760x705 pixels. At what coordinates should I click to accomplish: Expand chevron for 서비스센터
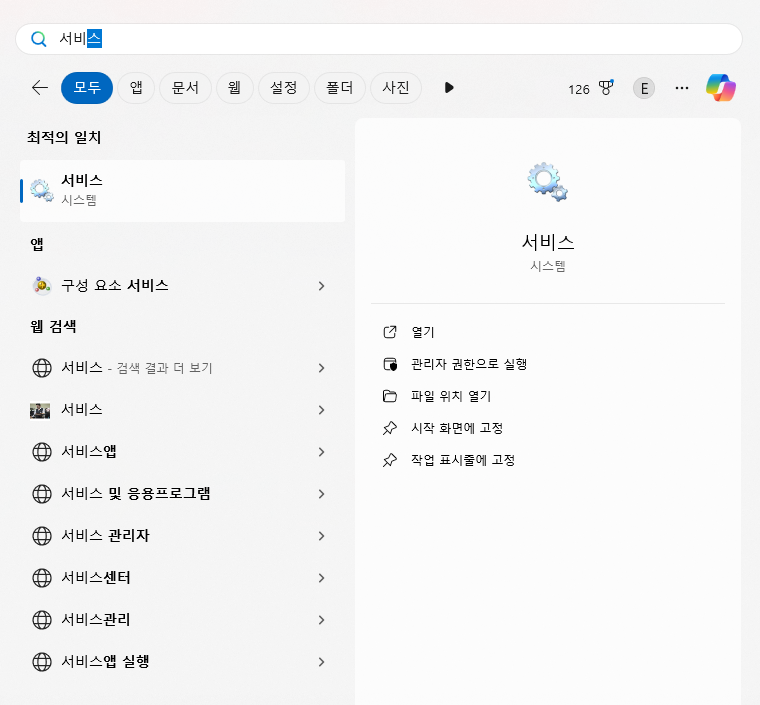[321, 578]
